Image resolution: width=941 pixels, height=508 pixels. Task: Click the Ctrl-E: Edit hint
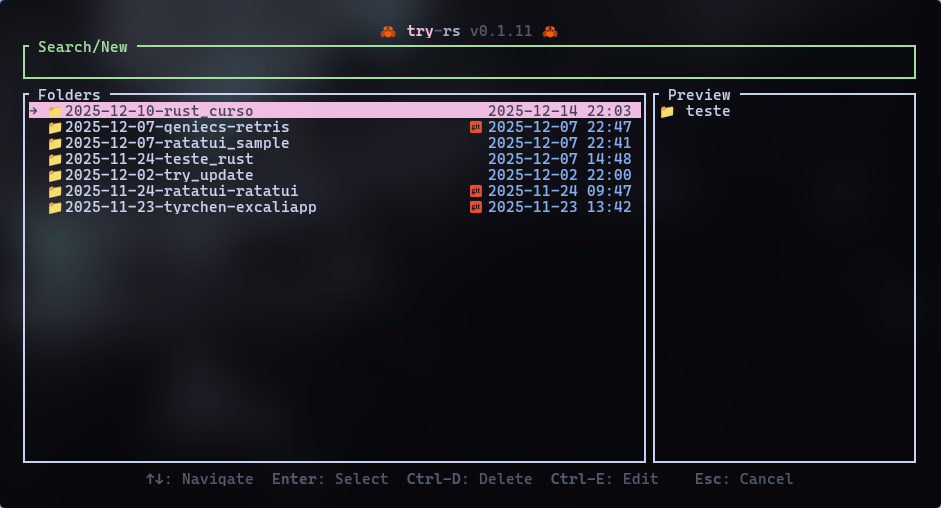604,479
